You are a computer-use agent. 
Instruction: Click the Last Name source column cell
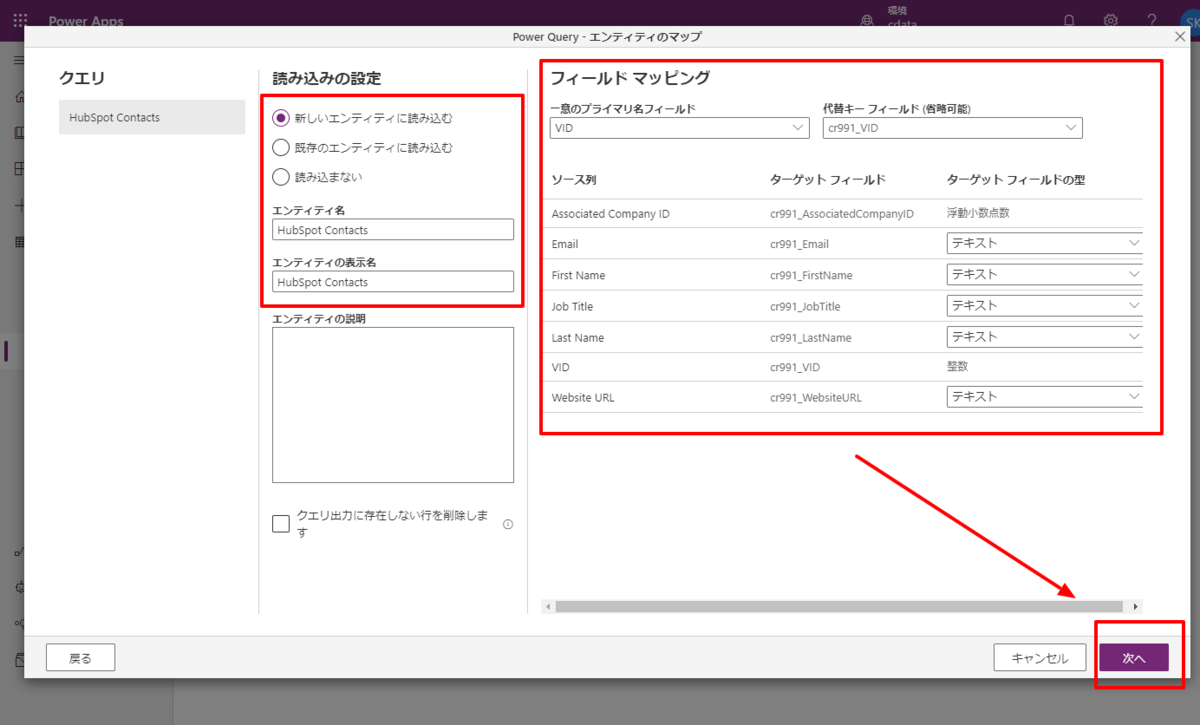click(578, 337)
